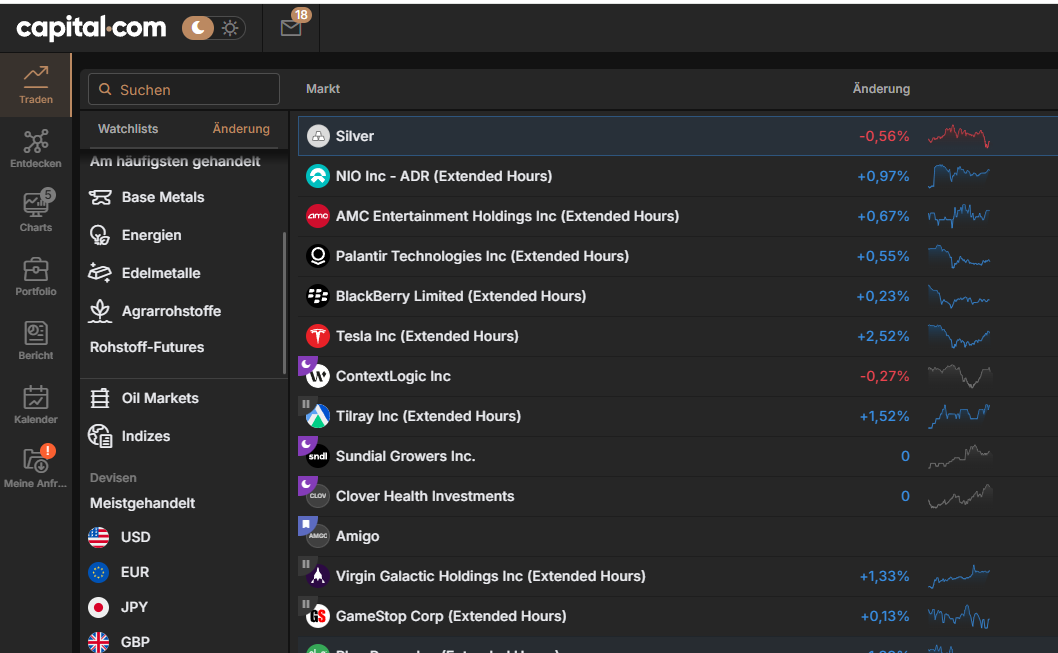Click the NIO logo icon
Viewport: 1058px width, 653px height.
[x=318, y=176]
